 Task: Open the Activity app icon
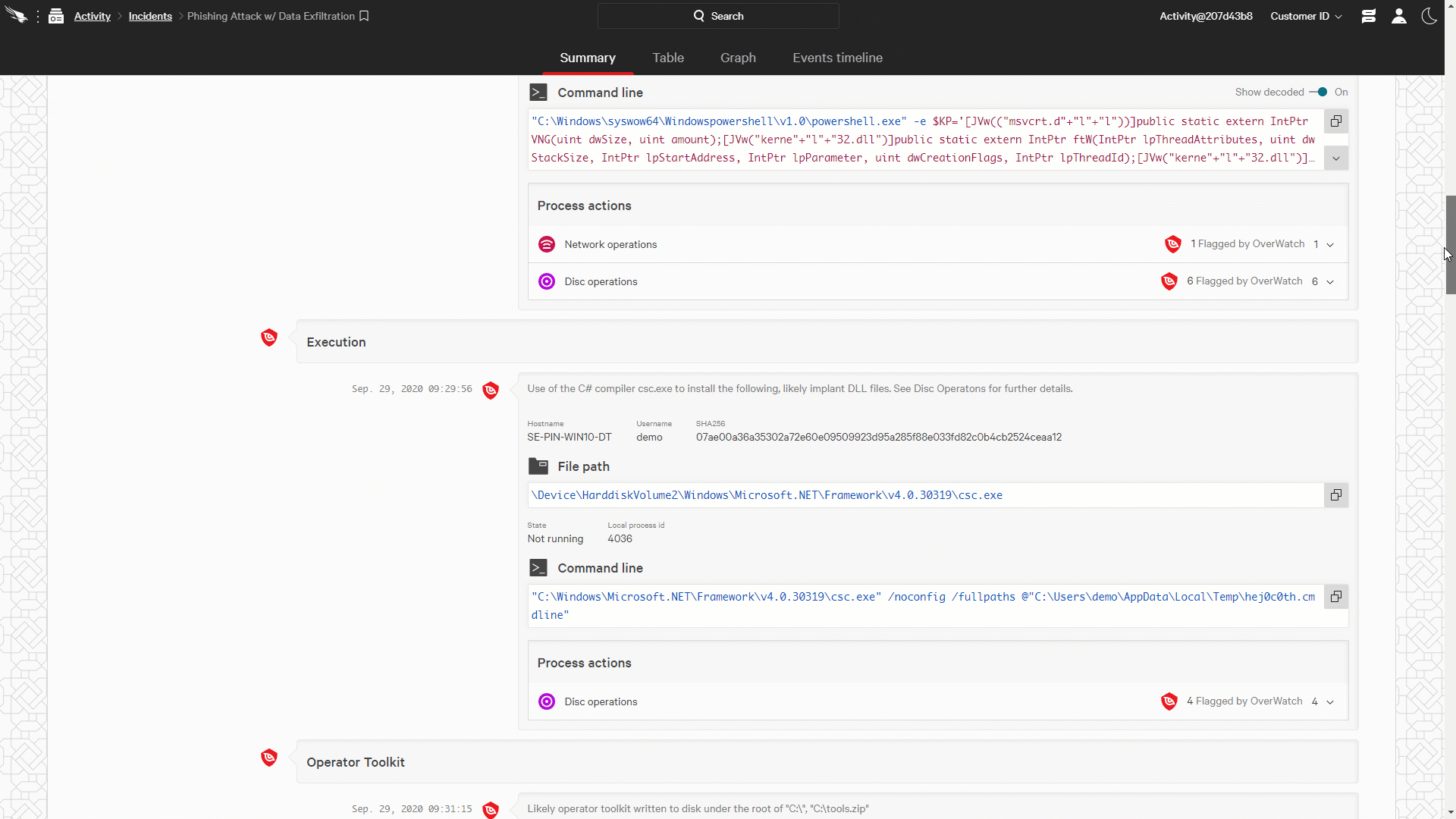pos(56,16)
